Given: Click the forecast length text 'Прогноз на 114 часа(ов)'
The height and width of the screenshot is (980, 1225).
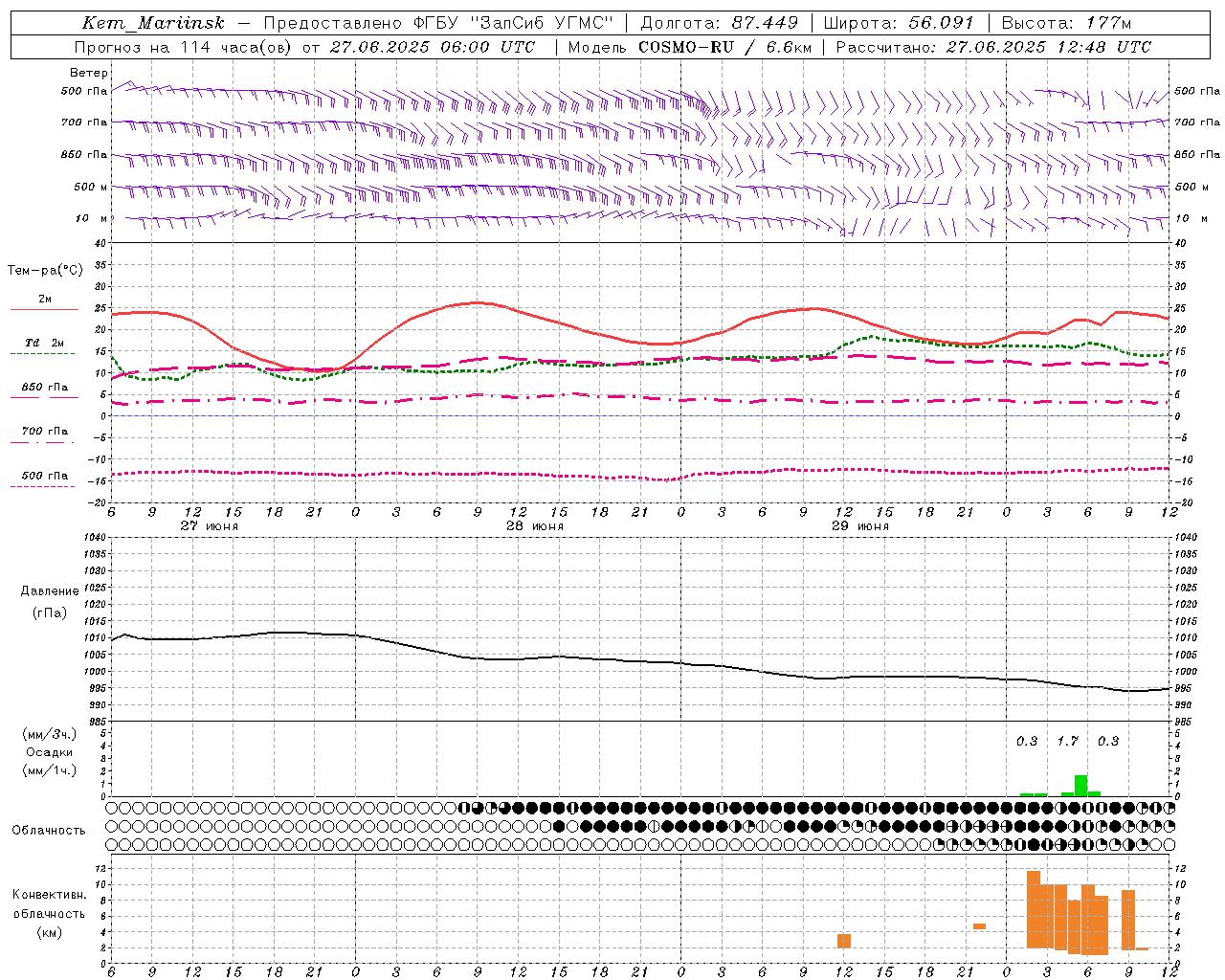Looking at the screenshot, I should point(182,47).
